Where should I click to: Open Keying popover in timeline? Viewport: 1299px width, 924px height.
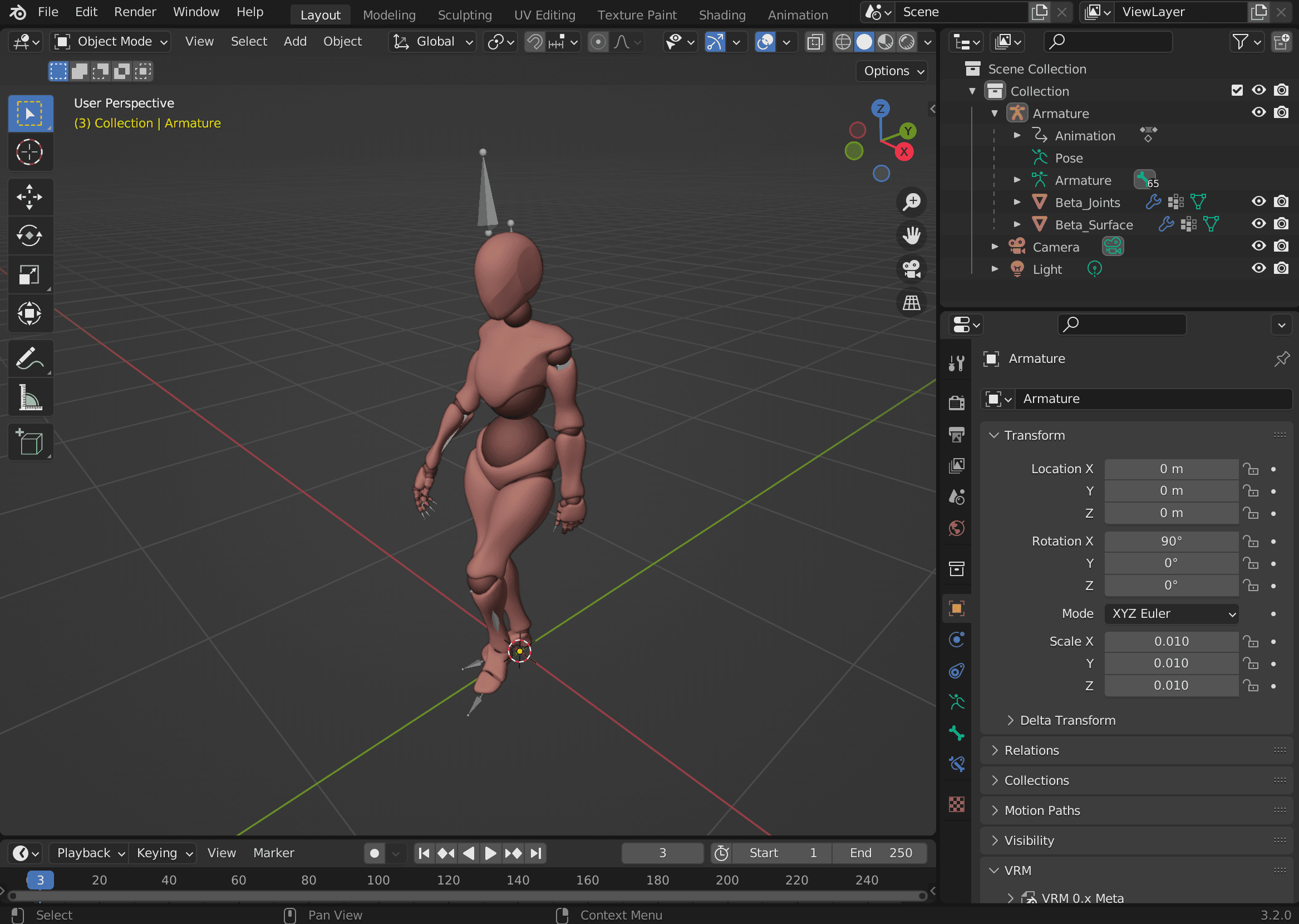[x=163, y=853]
